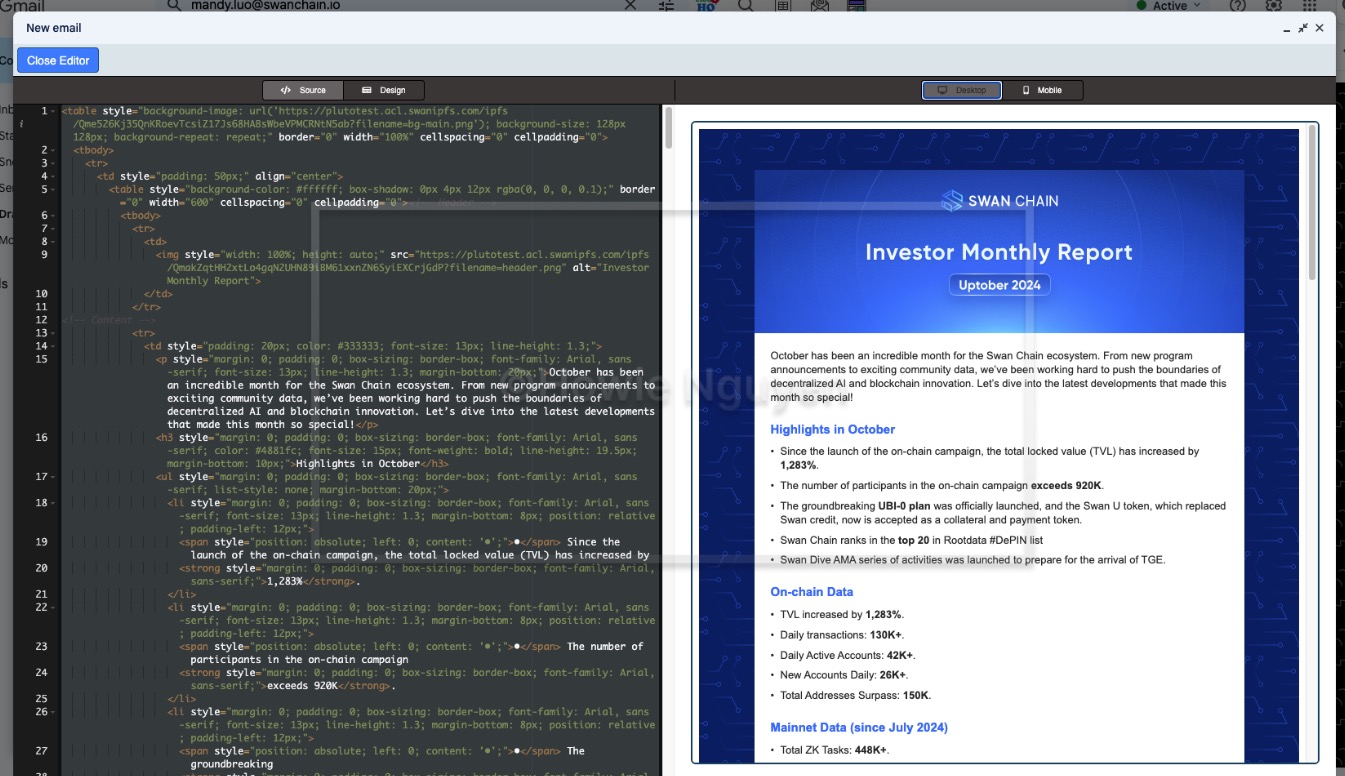
Task: Fold the tbody block on line 2
Action: [54, 150]
